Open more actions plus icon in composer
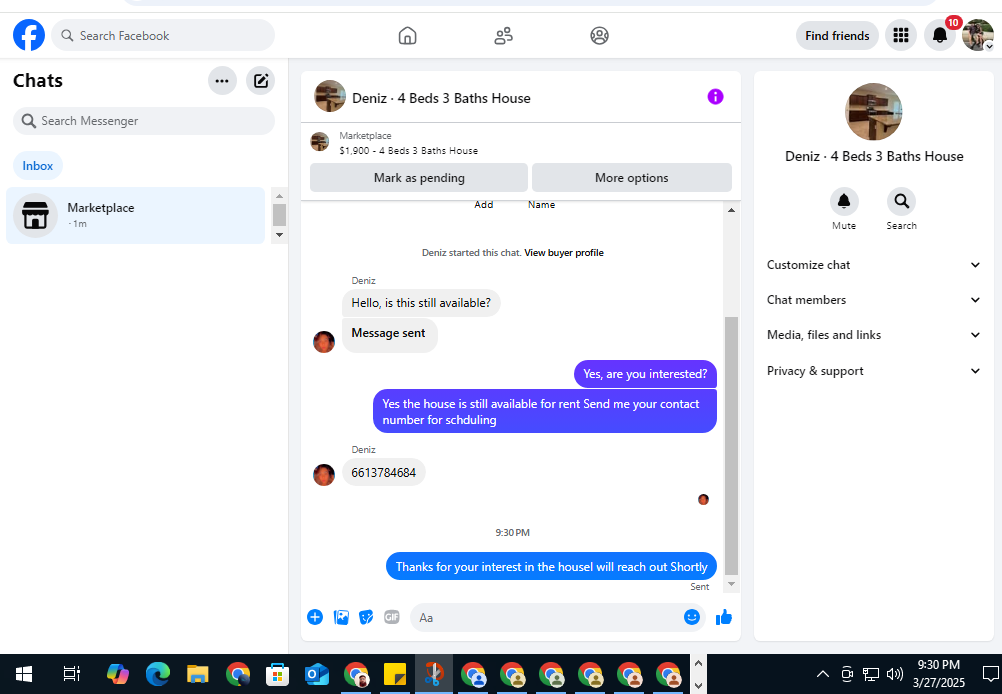The image size is (1002, 694). point(314,617)
